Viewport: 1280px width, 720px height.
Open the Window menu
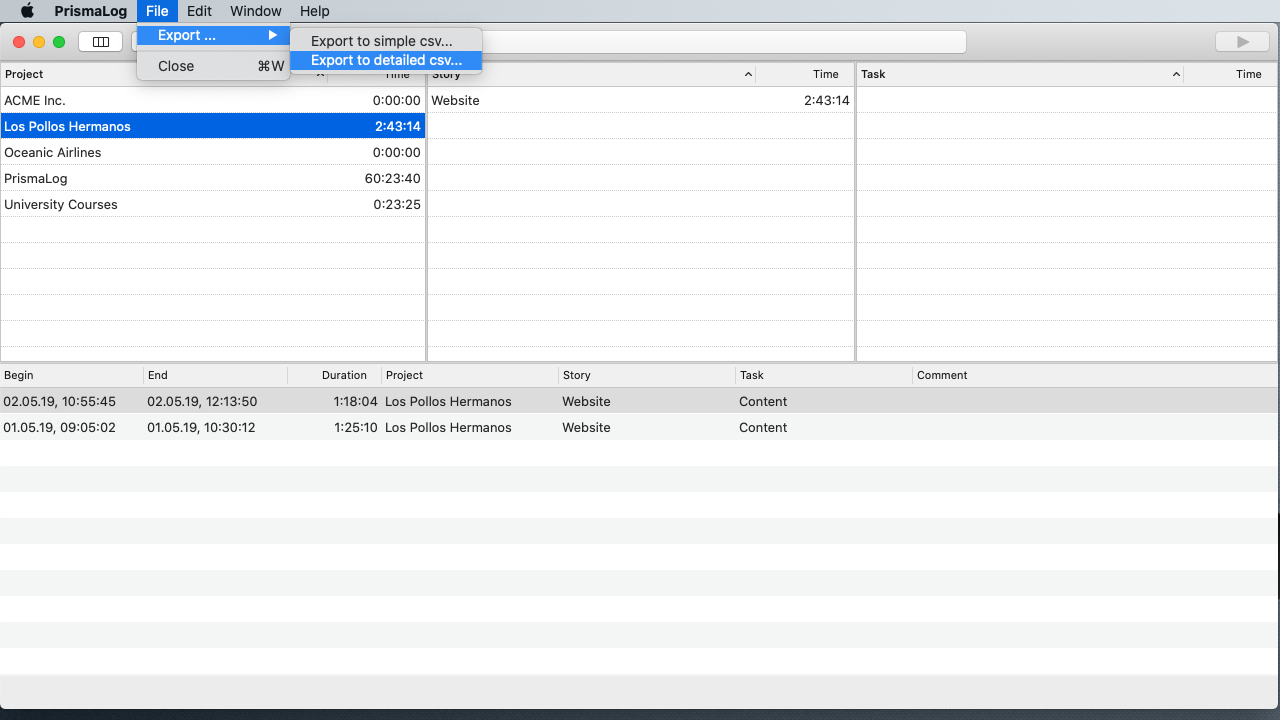tap(256, 11)
